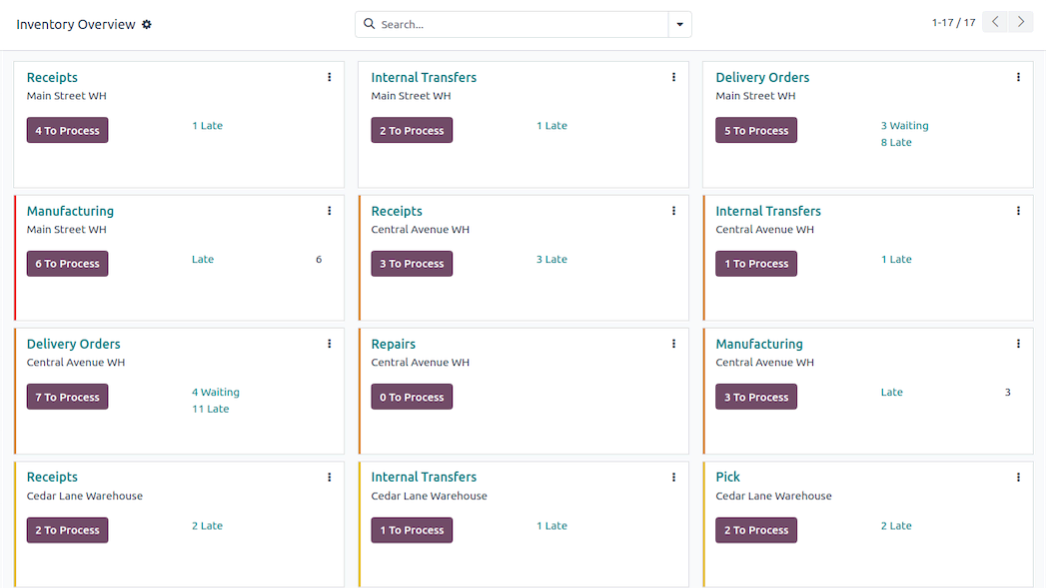
Task: Go to next page arrow
Action: 1021,22
